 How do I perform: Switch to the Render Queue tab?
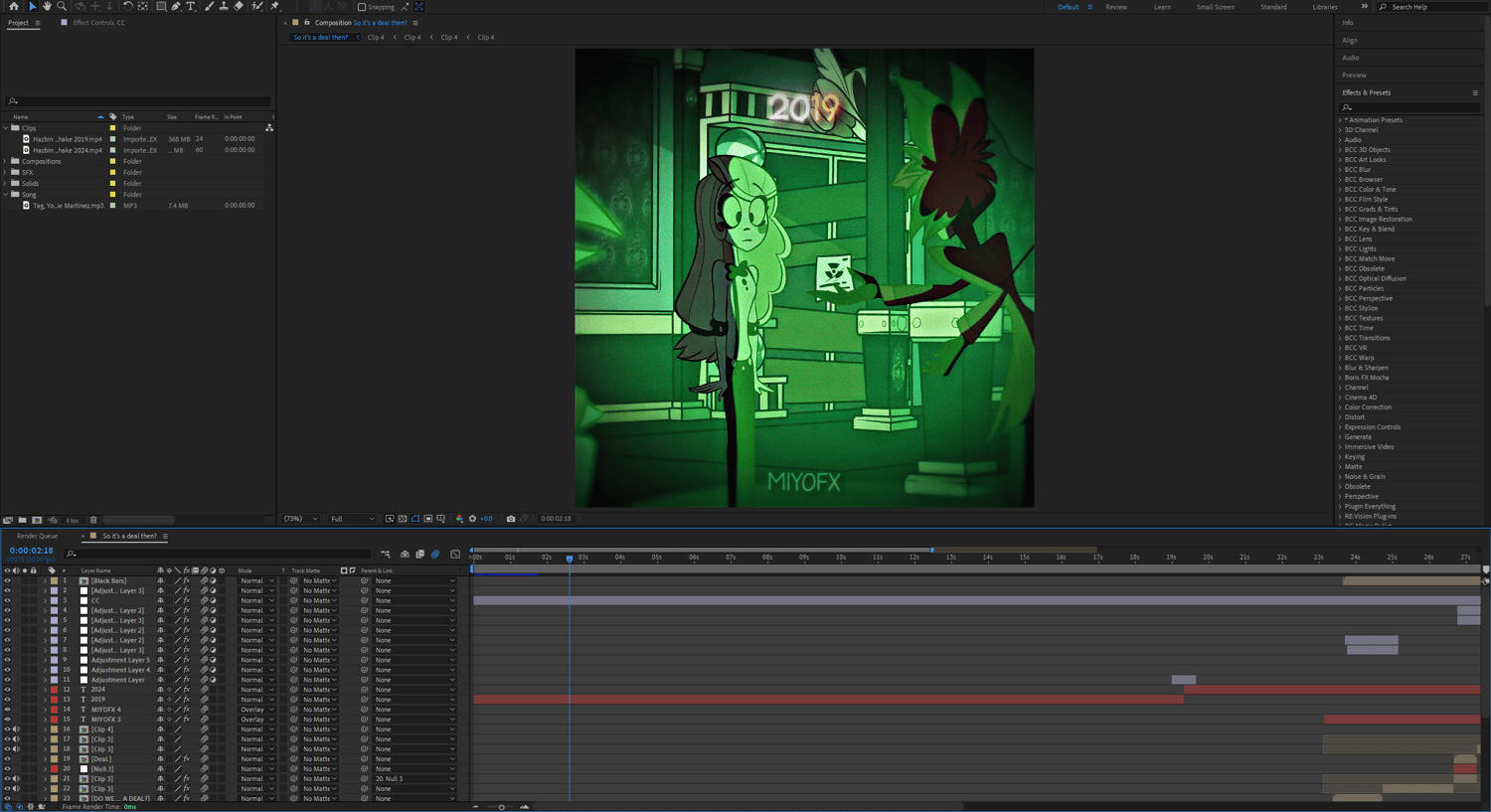[37, 536]
